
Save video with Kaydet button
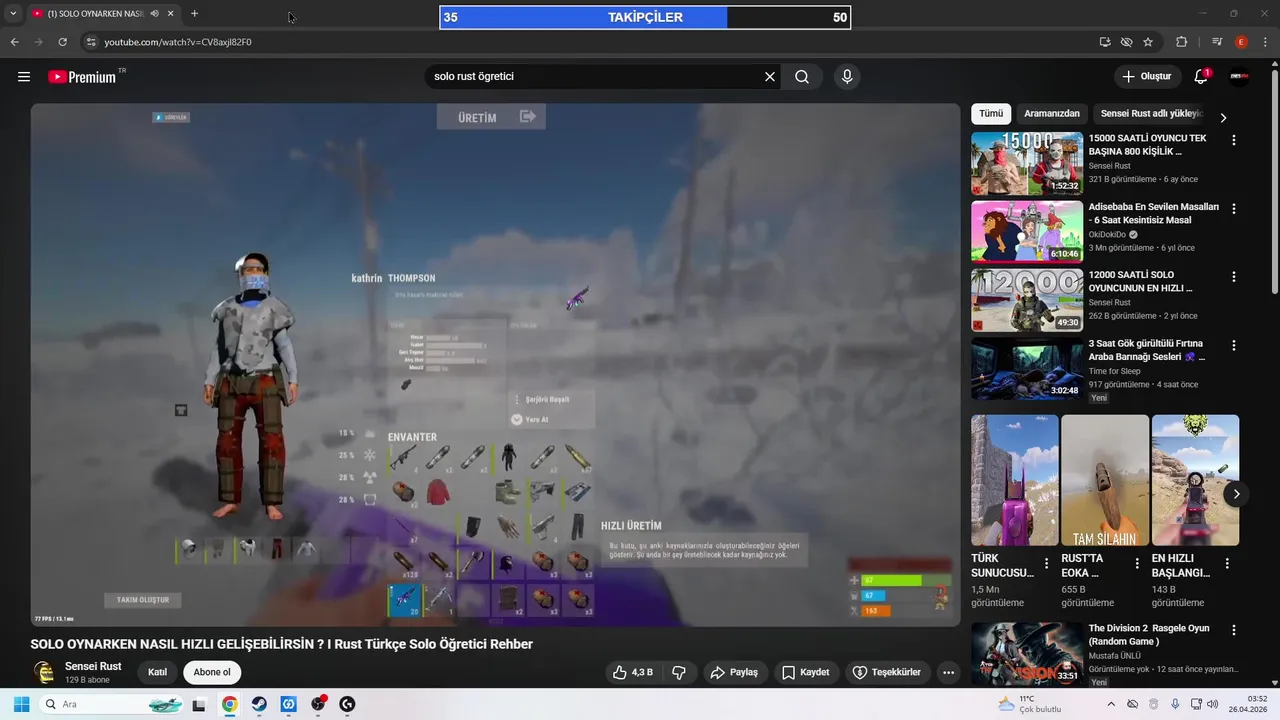(x=806, y=672)
